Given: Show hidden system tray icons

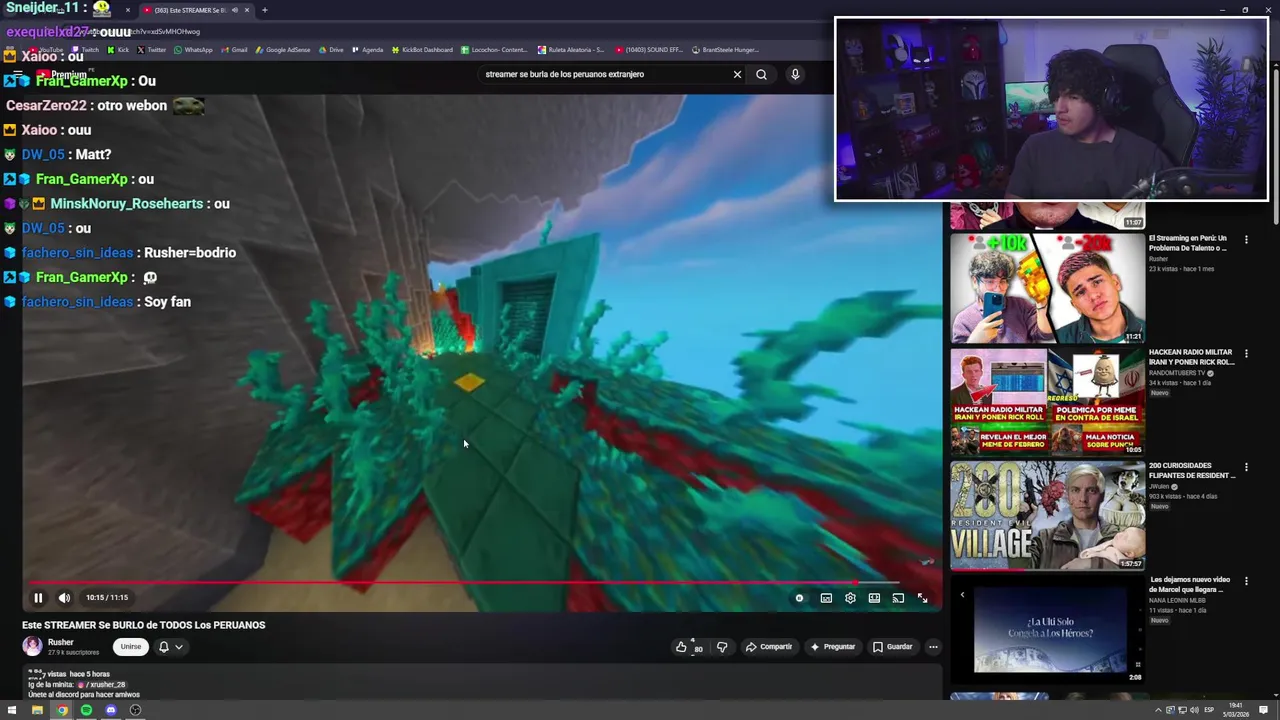Looking at the screenshot, I should (1159, 711).
